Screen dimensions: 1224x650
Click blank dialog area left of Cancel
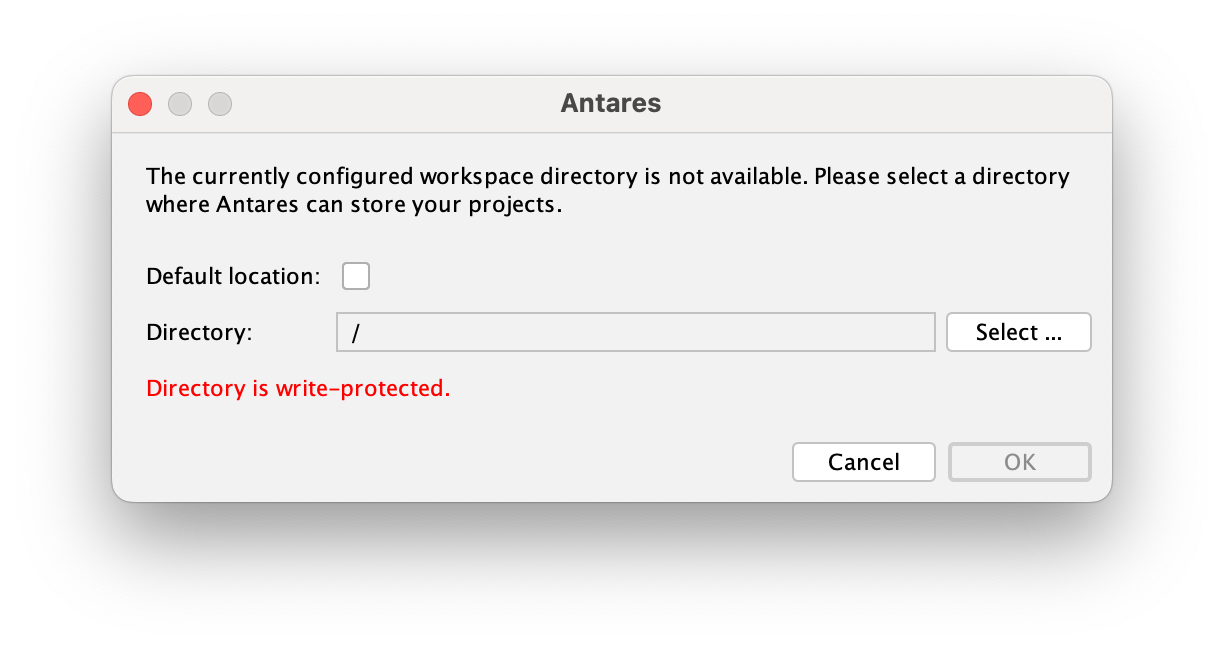[x=500, y=462]
